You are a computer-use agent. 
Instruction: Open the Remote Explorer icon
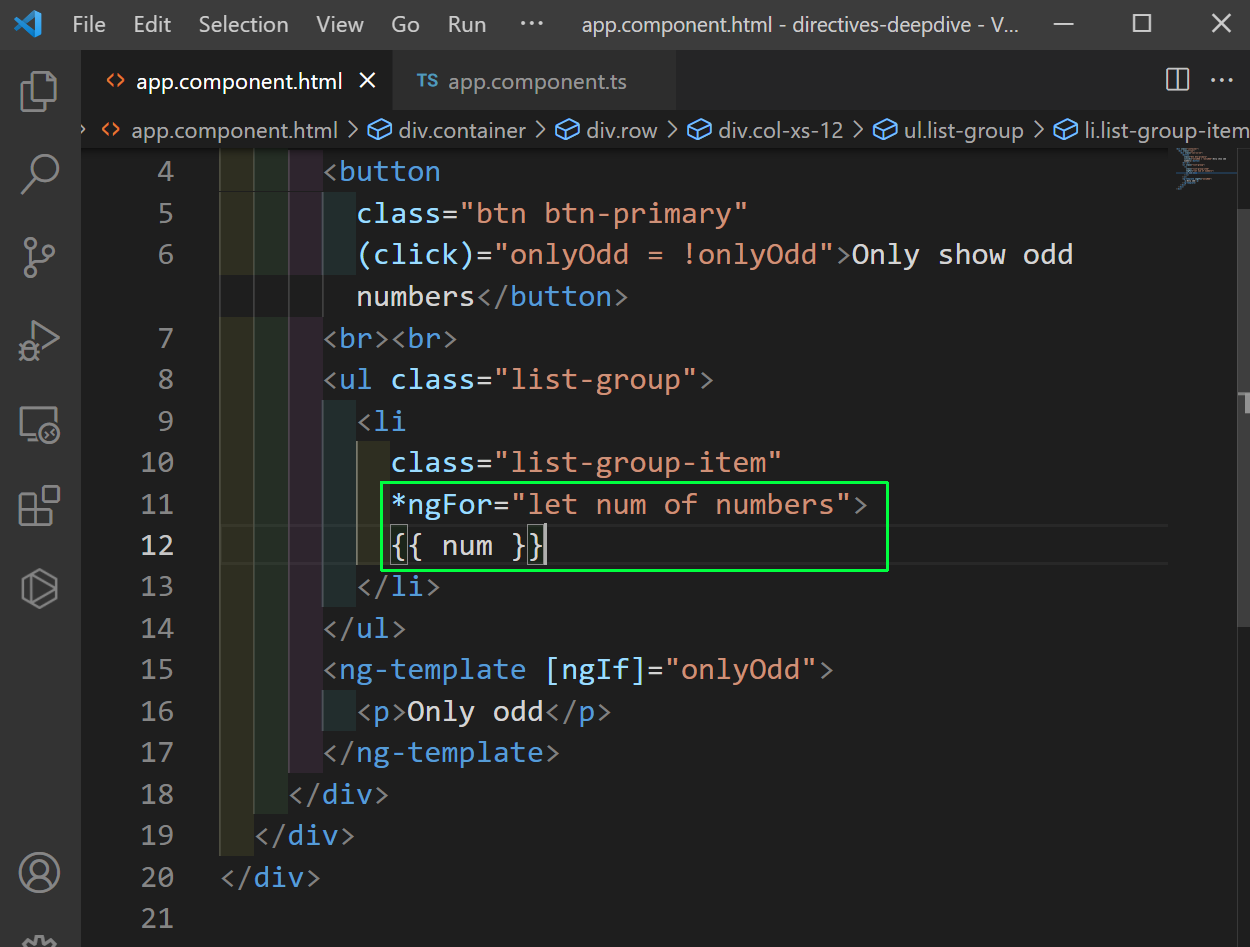coord(39,424)
